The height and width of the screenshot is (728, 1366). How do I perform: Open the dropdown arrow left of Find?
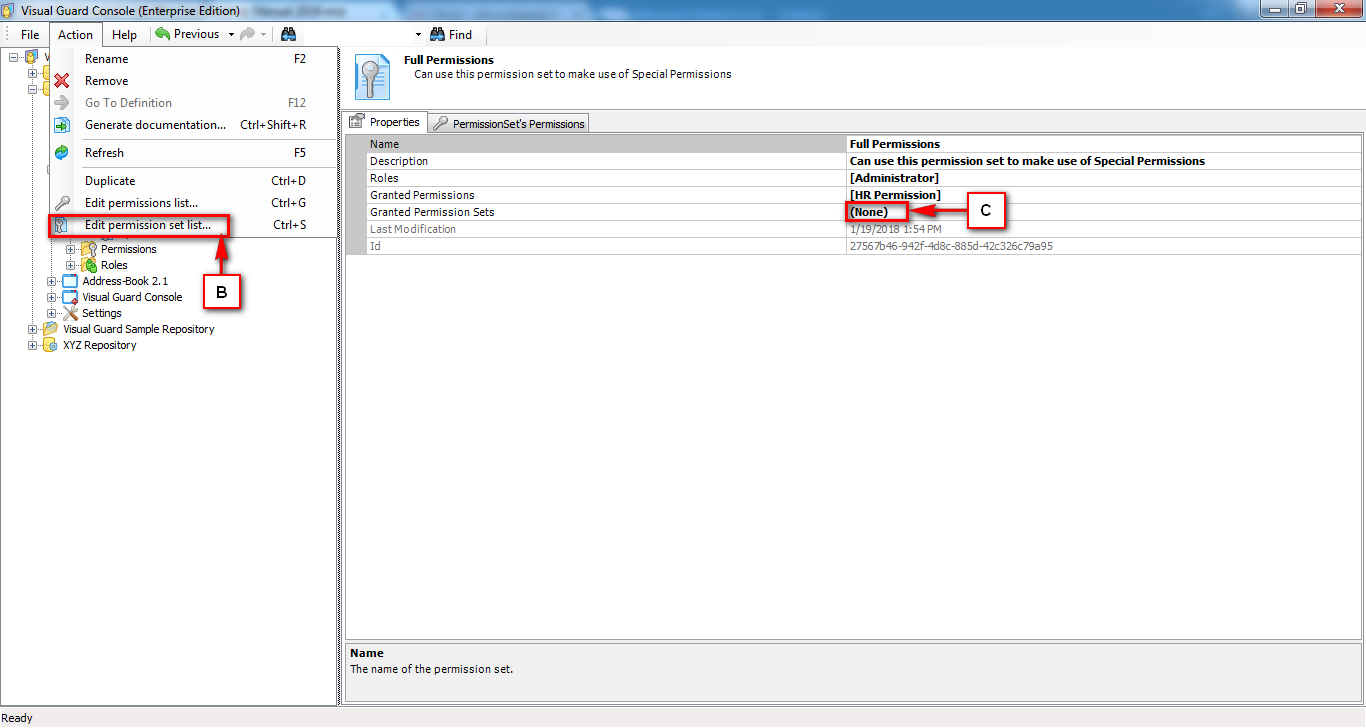[418, 34]
